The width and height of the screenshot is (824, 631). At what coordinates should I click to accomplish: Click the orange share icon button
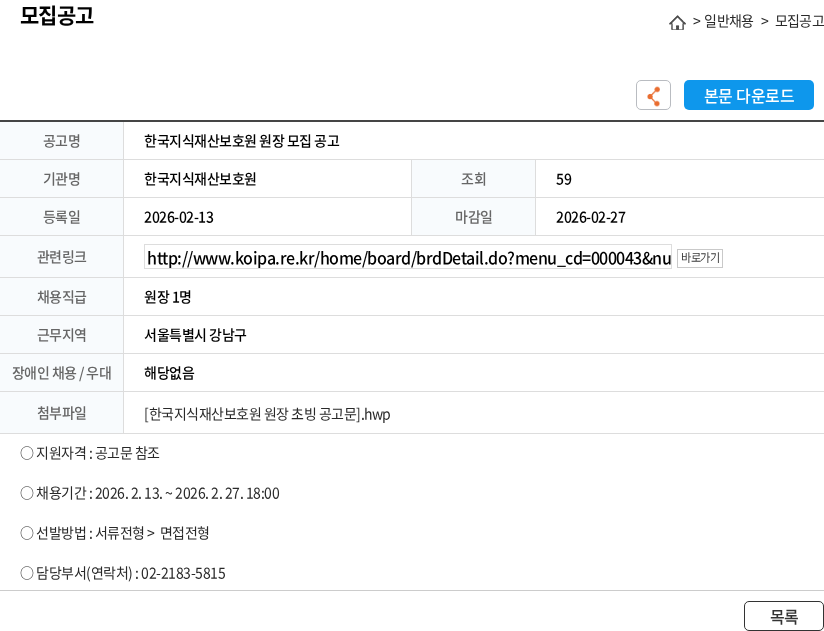click(653, 95)
